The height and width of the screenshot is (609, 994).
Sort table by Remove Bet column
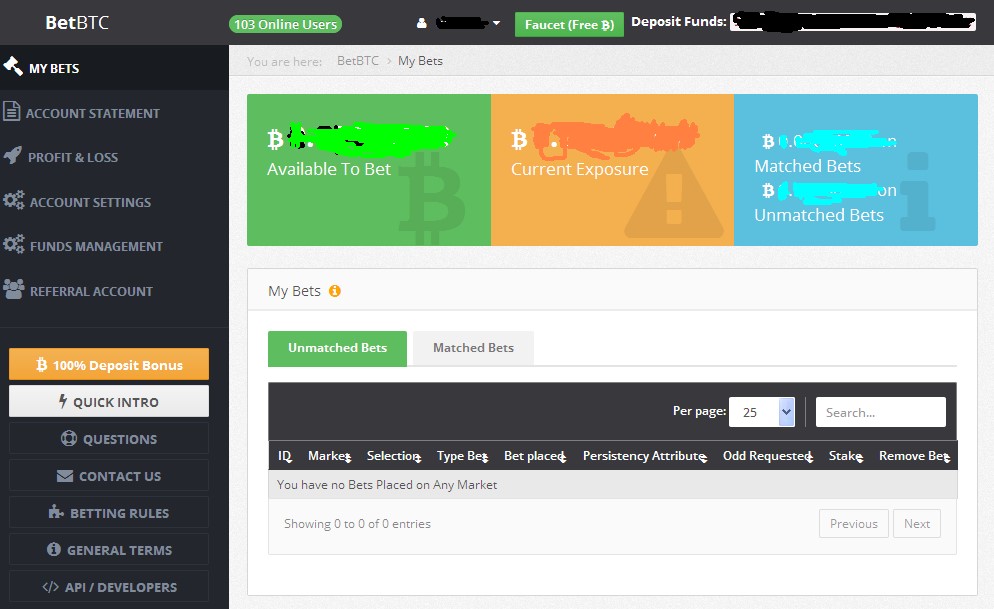(x=914, y=456)
